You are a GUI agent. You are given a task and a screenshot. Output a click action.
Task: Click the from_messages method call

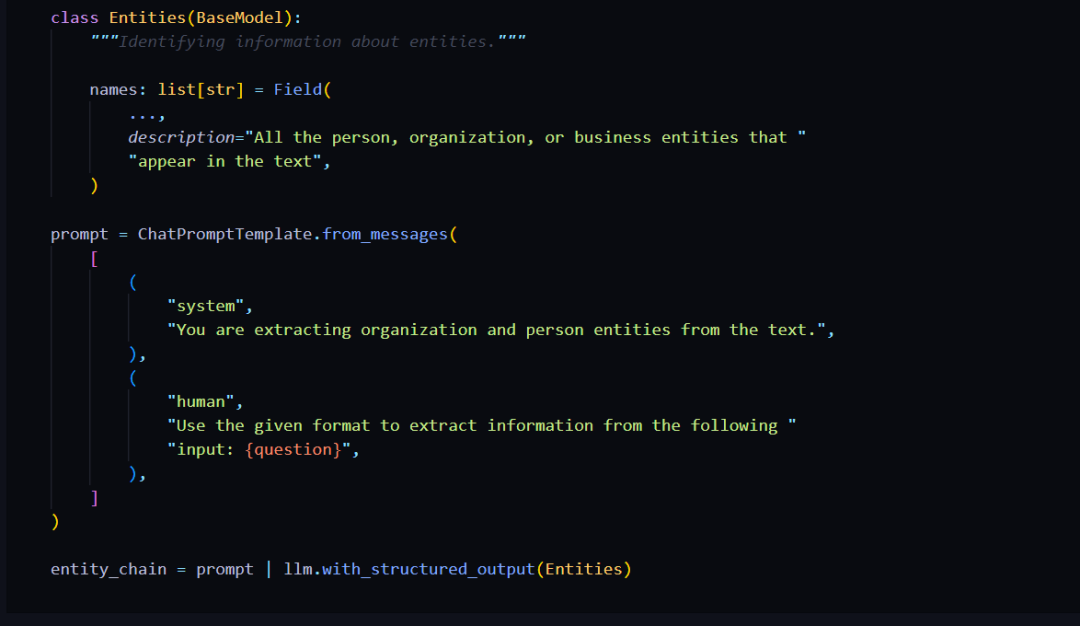pos(385,233)
